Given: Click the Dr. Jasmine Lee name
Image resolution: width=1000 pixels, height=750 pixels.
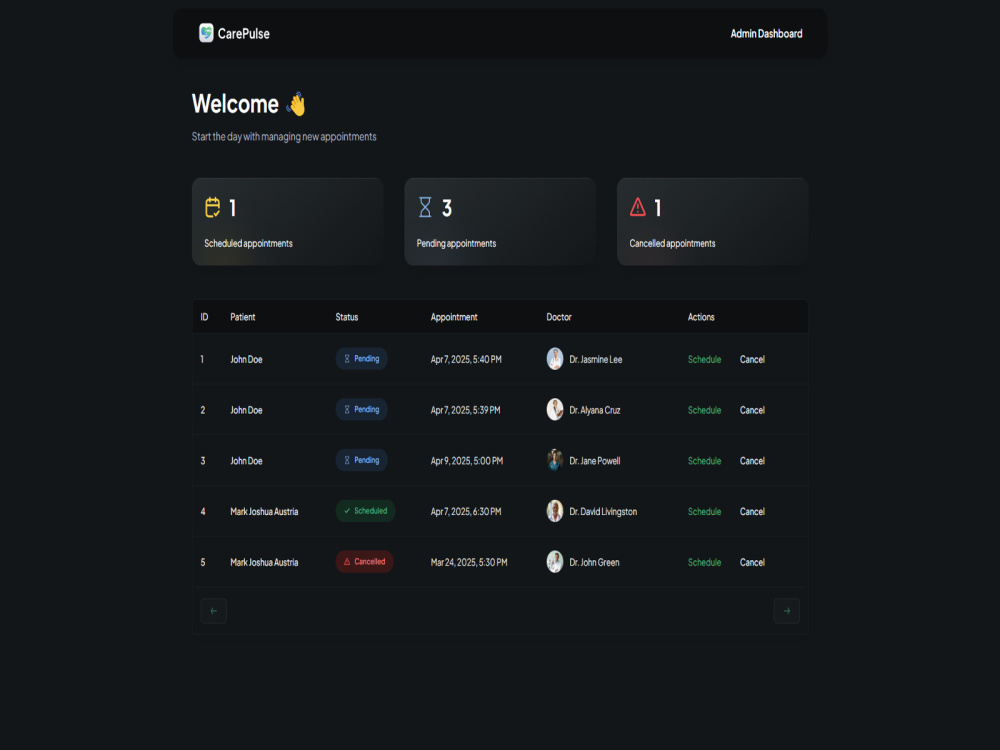Looking at the screenshot, I should point(596,360).
